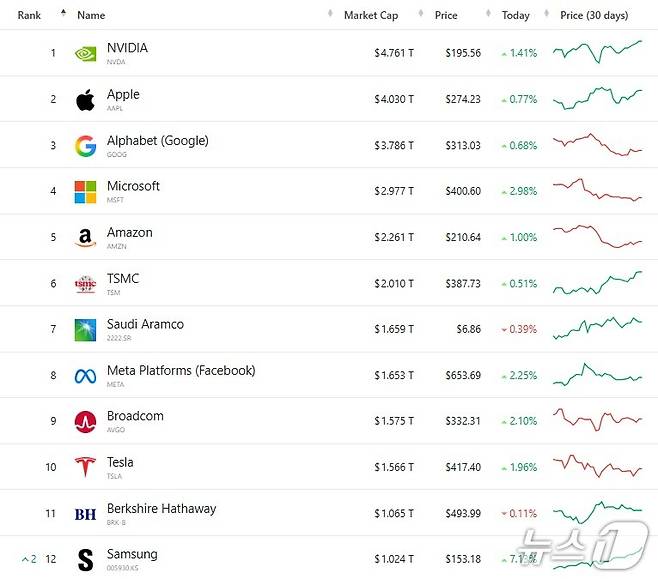Click the Tesla logo icon
Viewport: 658px width, 579px height.
86,468
